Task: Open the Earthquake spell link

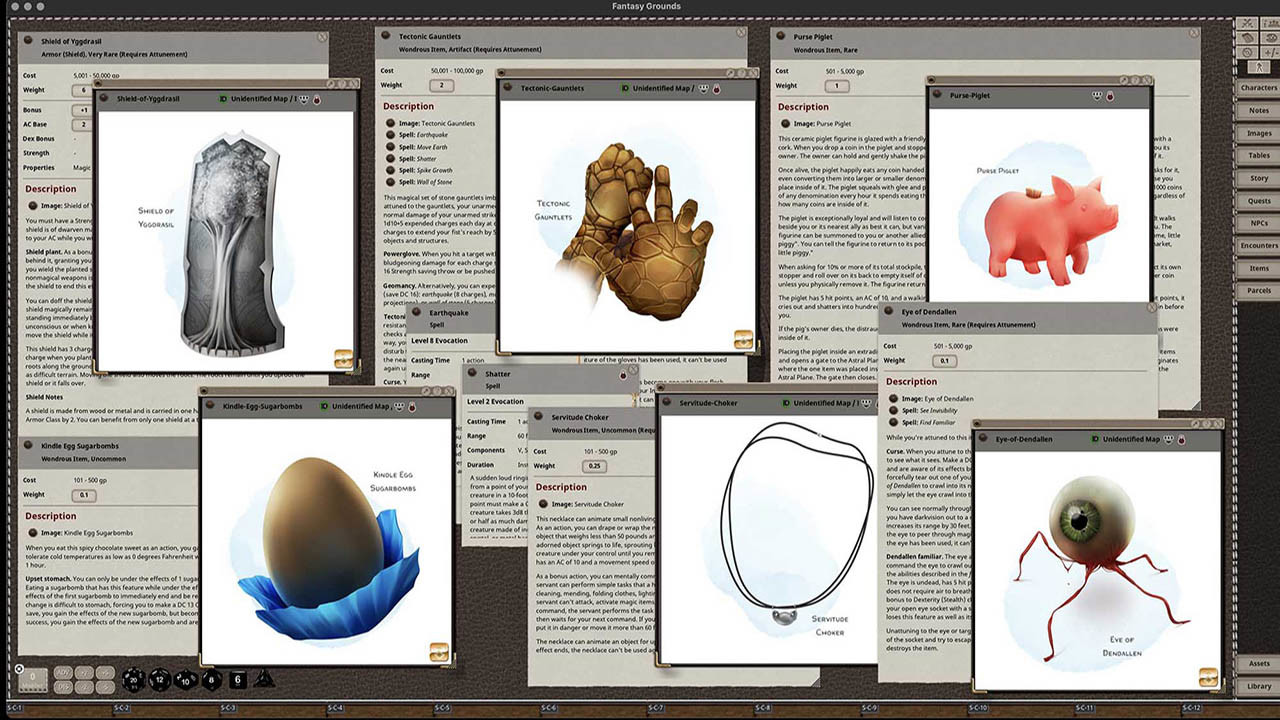Action: tap(431, 135)
